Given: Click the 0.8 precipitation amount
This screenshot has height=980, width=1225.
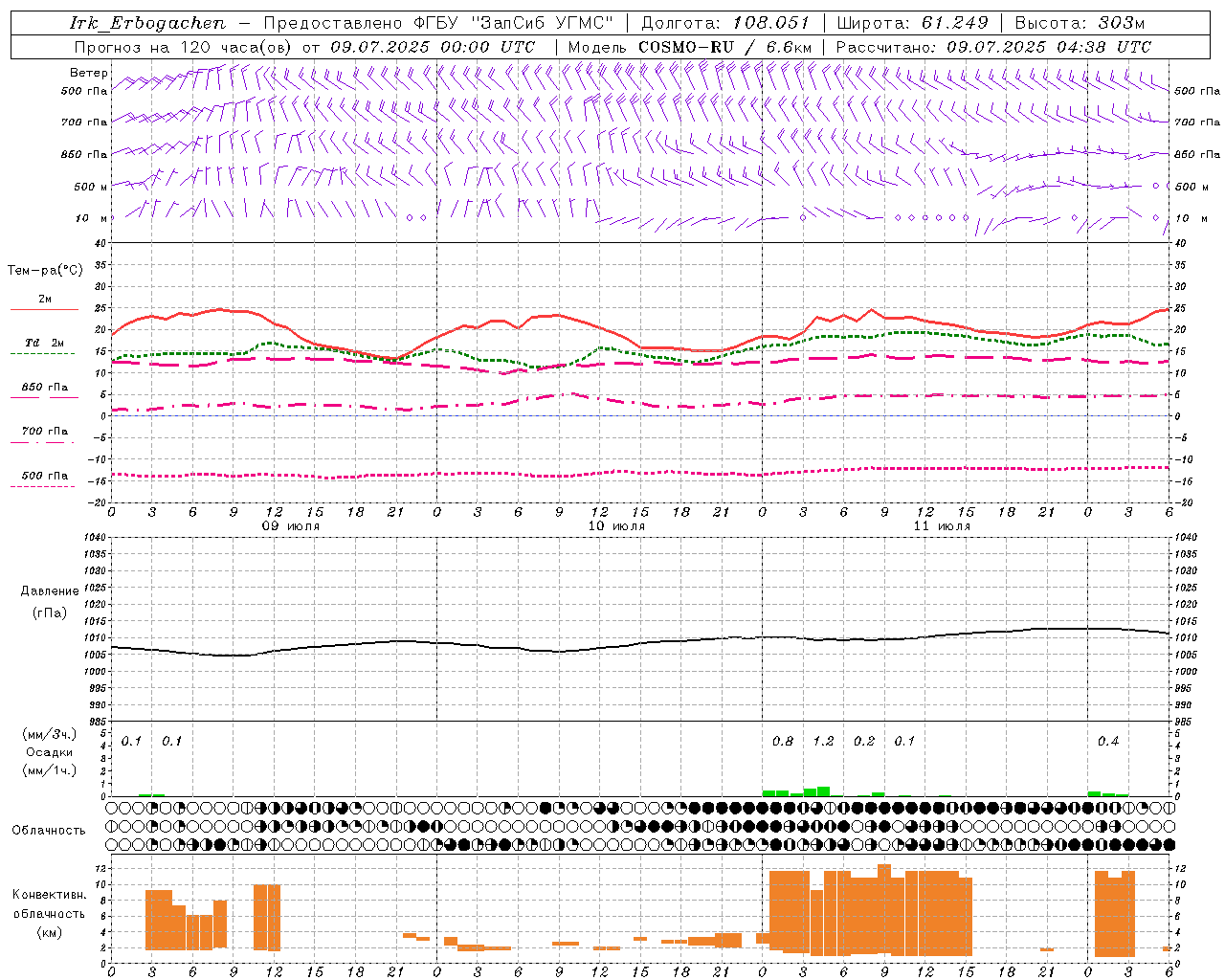Looking at the screenshot, I should 783,742.
